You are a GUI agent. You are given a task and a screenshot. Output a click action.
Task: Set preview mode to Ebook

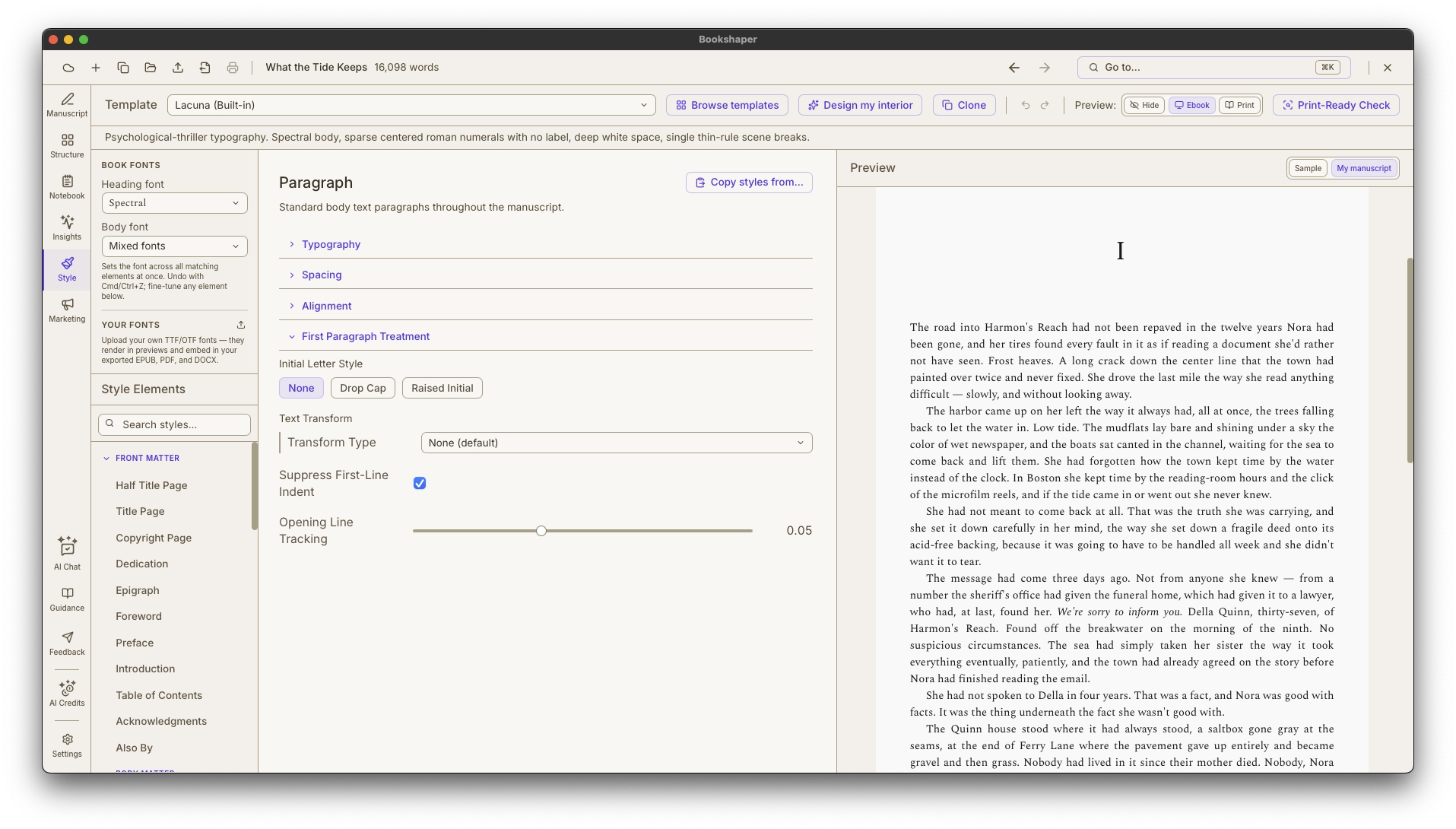point(1192,105)
